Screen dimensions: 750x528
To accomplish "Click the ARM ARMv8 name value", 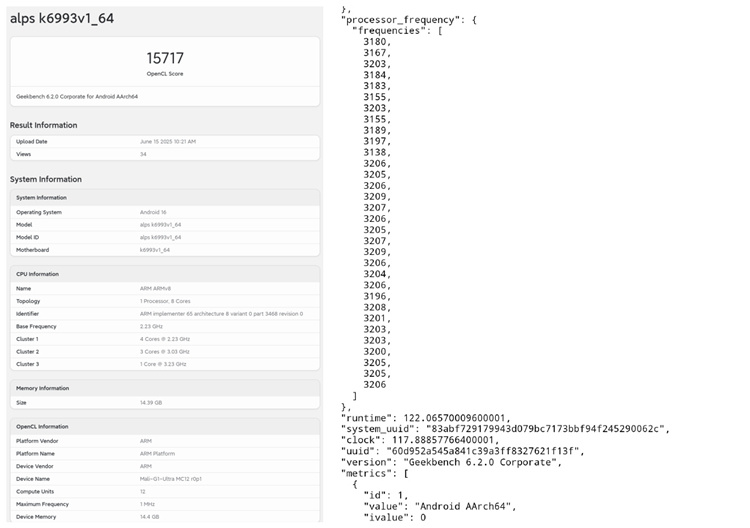I will coord(155,288).
